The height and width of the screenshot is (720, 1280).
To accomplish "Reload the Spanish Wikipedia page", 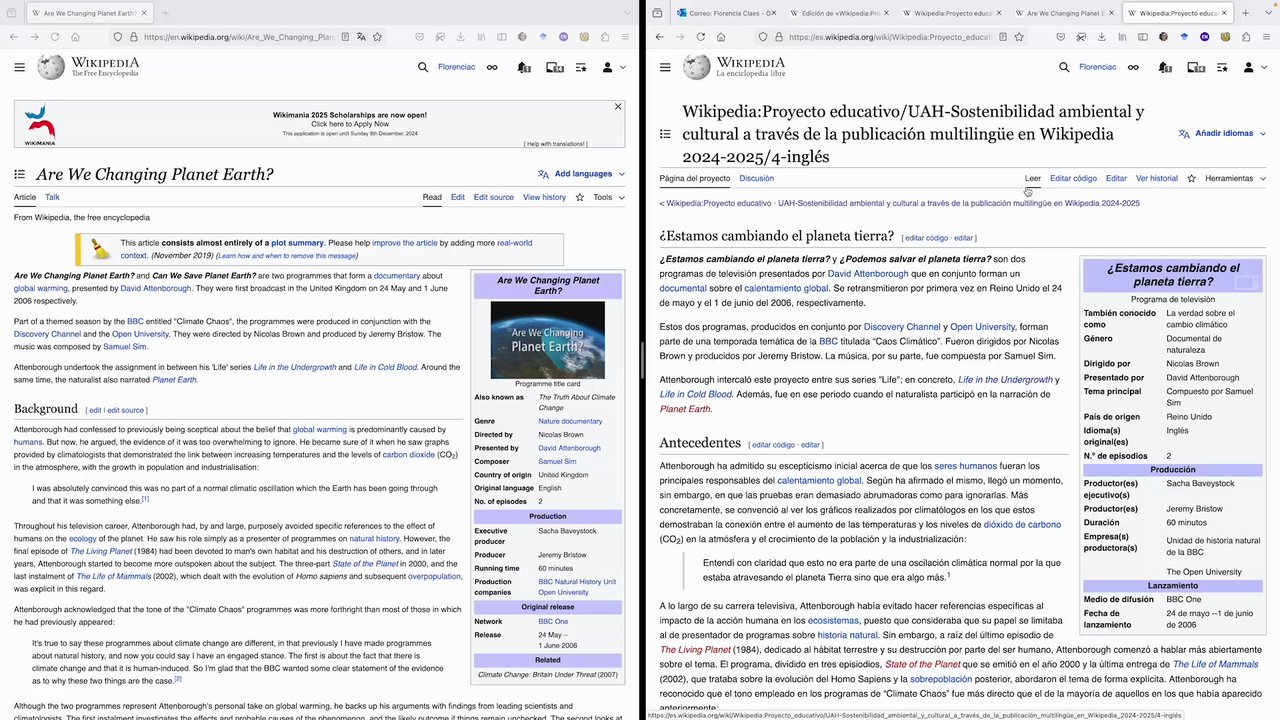I will [700, 37].
